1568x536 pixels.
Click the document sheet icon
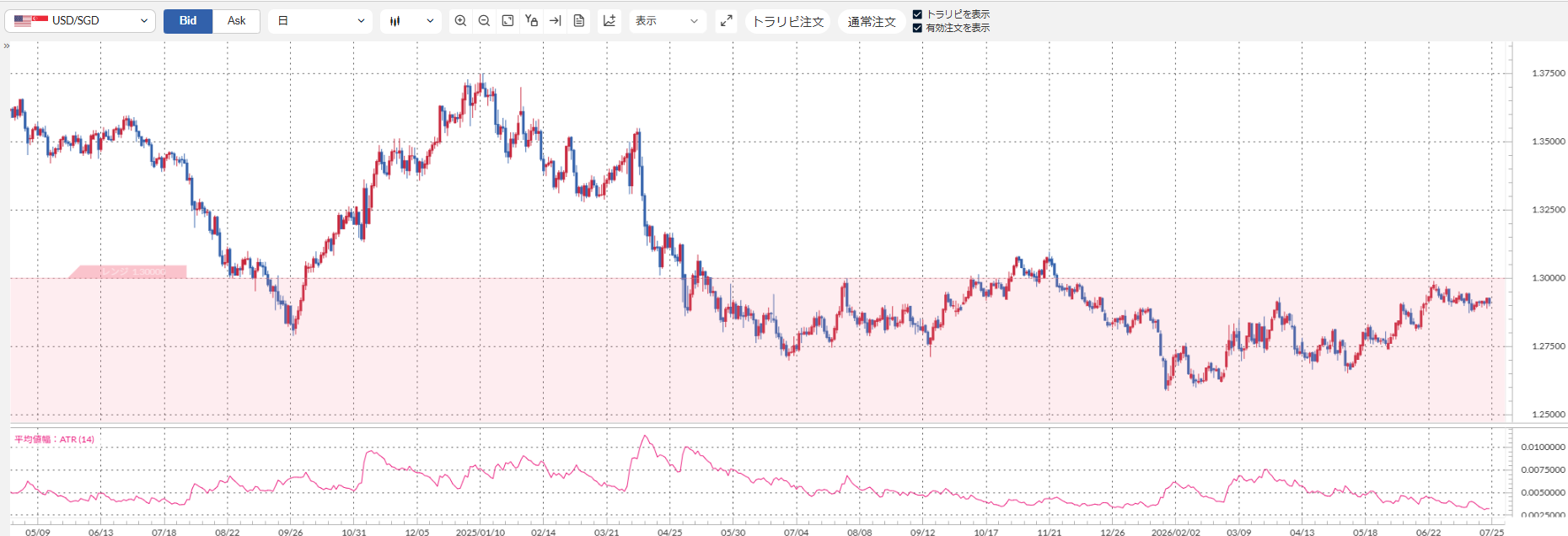[579, 21]
